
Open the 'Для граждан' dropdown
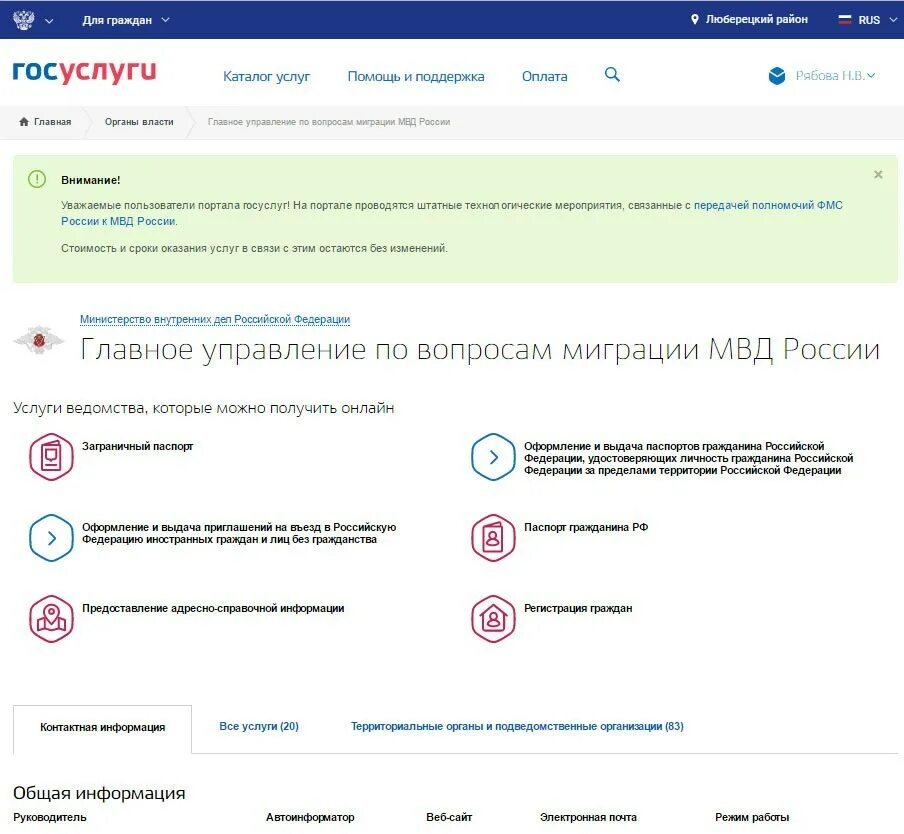(x=126, y=20)
